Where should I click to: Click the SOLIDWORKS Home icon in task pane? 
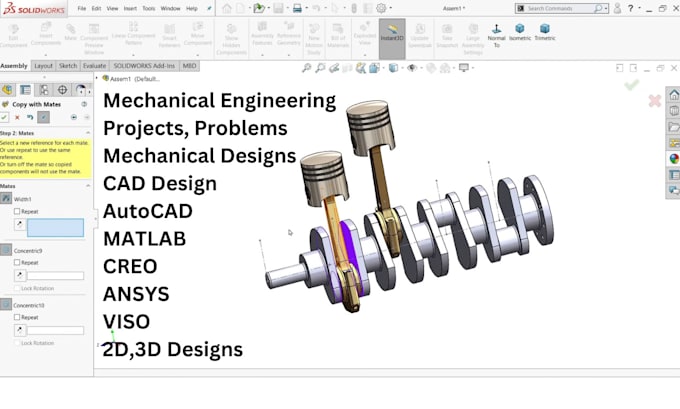tap(673, 95)
